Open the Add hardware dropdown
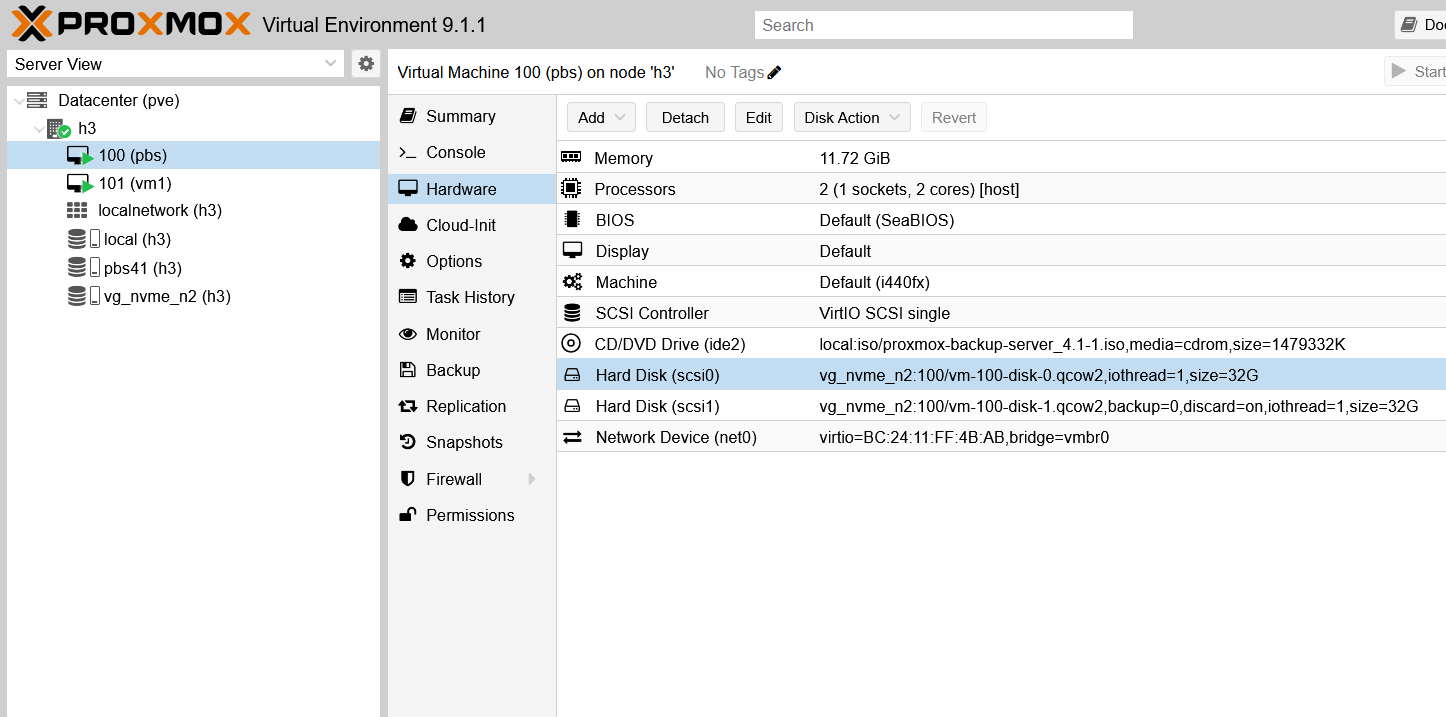 [x=602, y=117]
